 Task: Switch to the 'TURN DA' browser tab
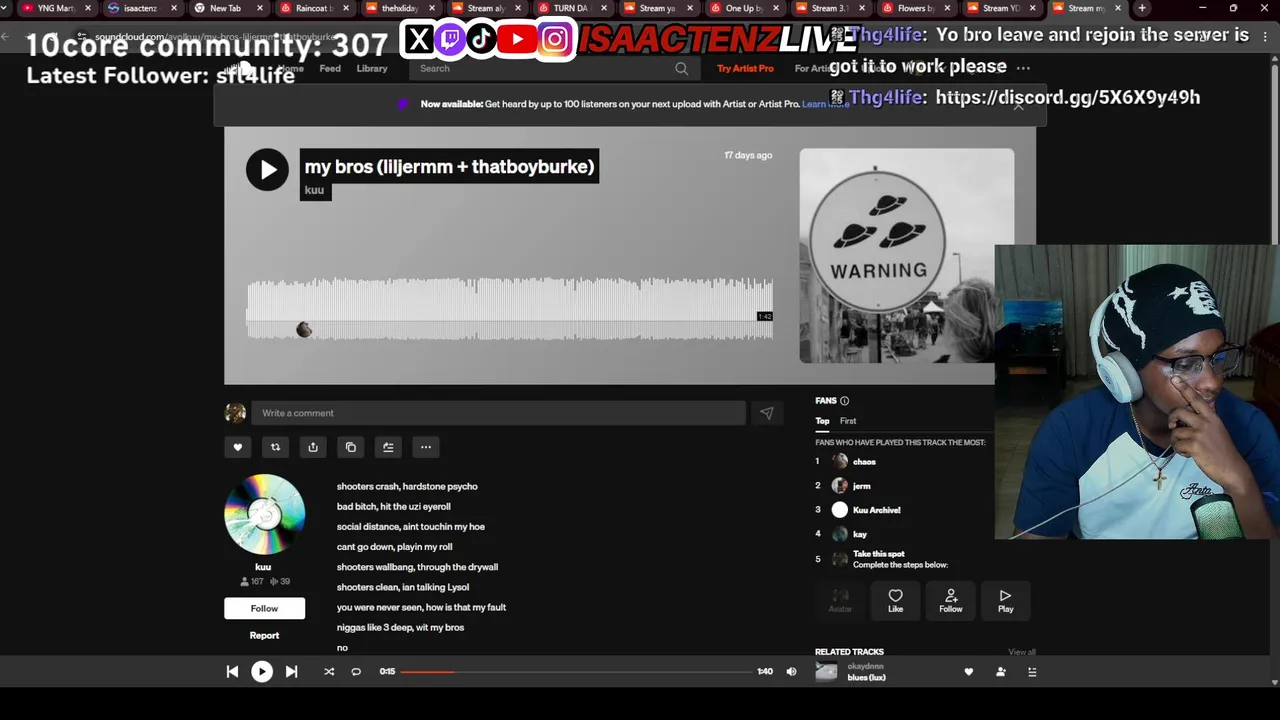point(570,8)
